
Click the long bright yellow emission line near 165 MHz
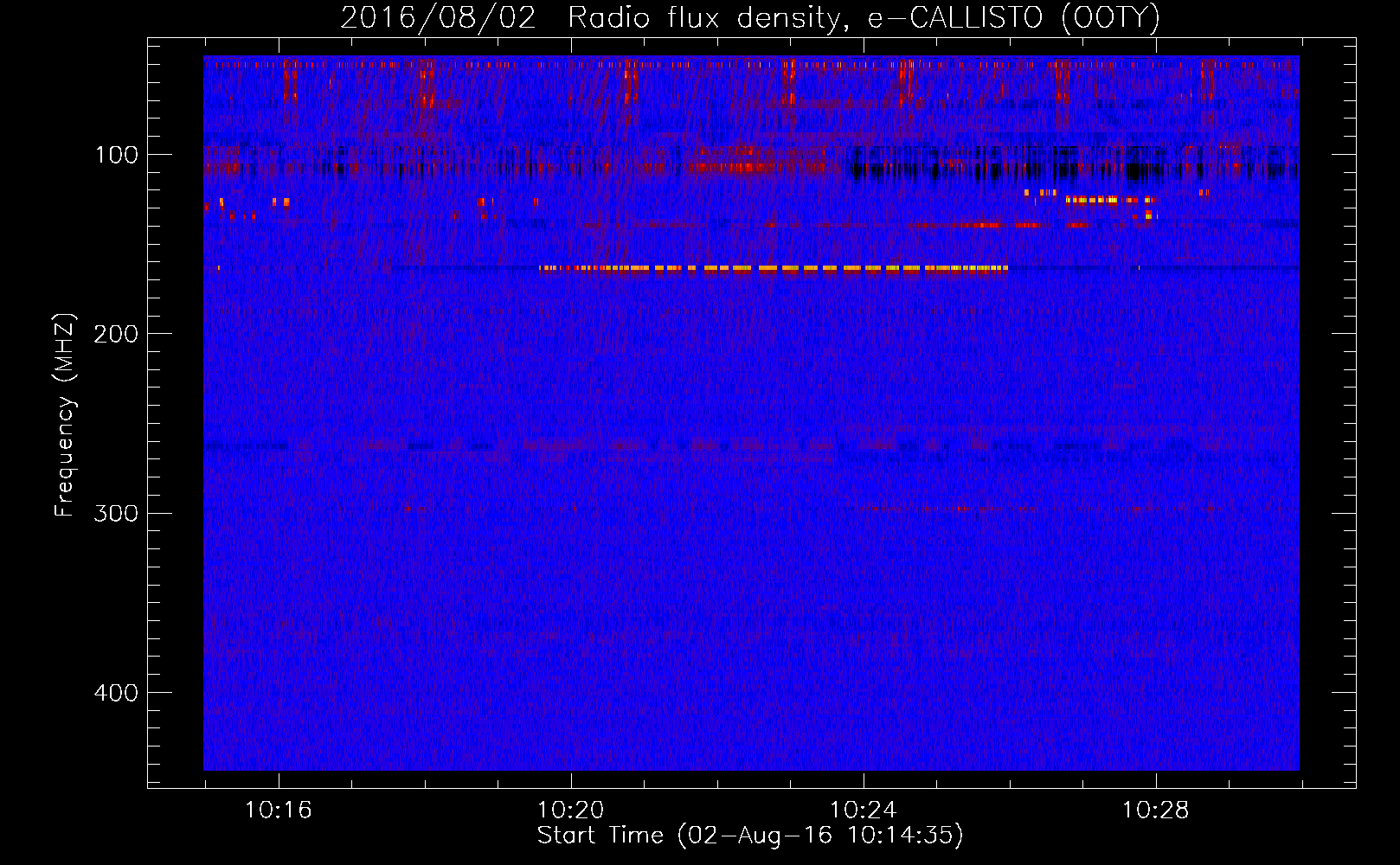[774, 268]
